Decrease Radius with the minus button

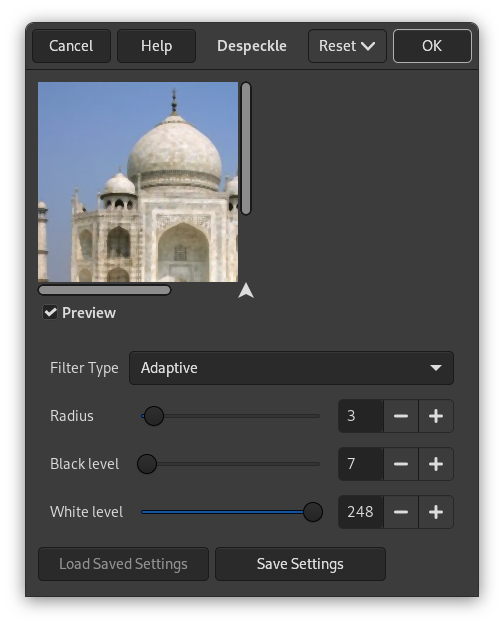point(401,416)
